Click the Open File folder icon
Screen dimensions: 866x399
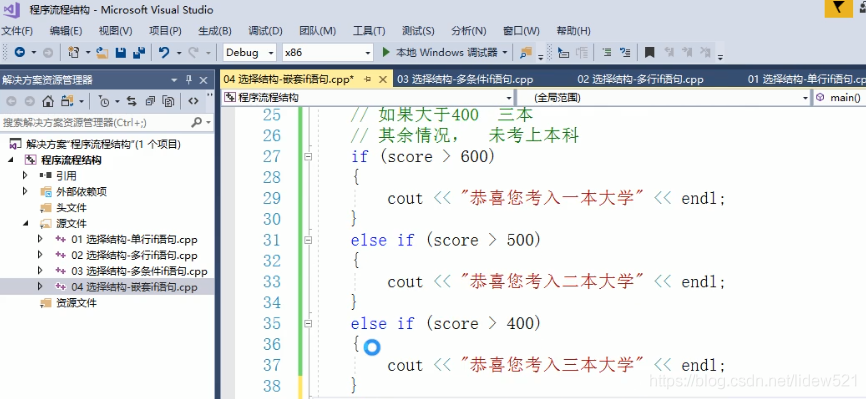pos(102,52)
